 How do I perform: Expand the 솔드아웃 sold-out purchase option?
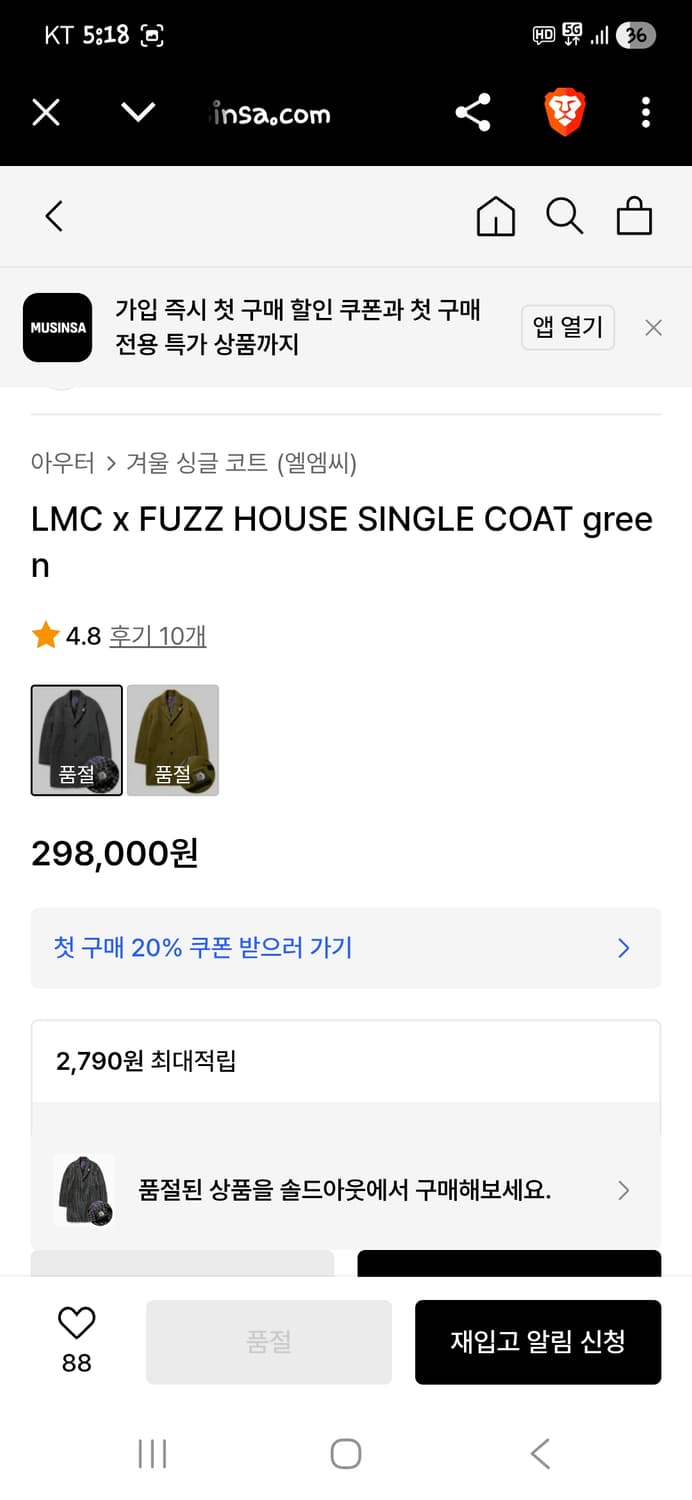pos(346,1190)
